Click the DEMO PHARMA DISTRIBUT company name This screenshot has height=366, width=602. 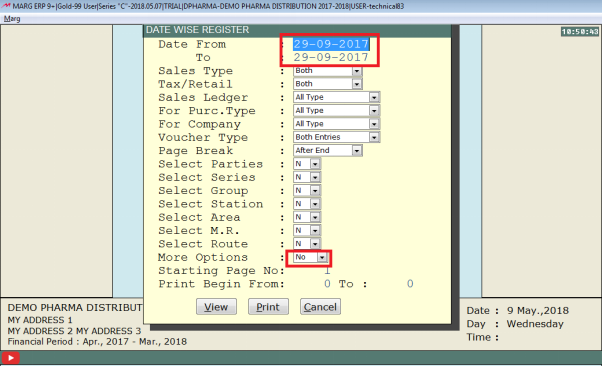[x=75, y=308]
